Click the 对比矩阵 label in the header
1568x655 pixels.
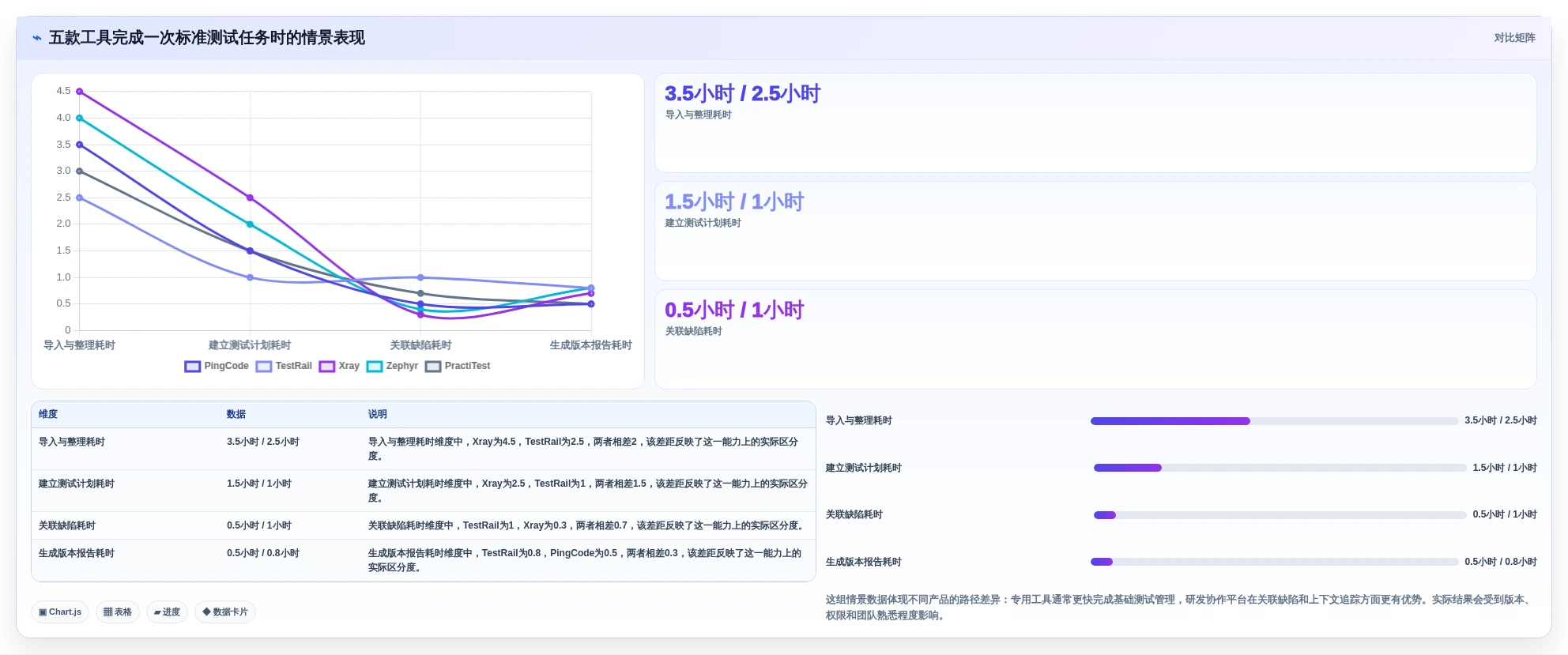click(x=1514, y=38)
